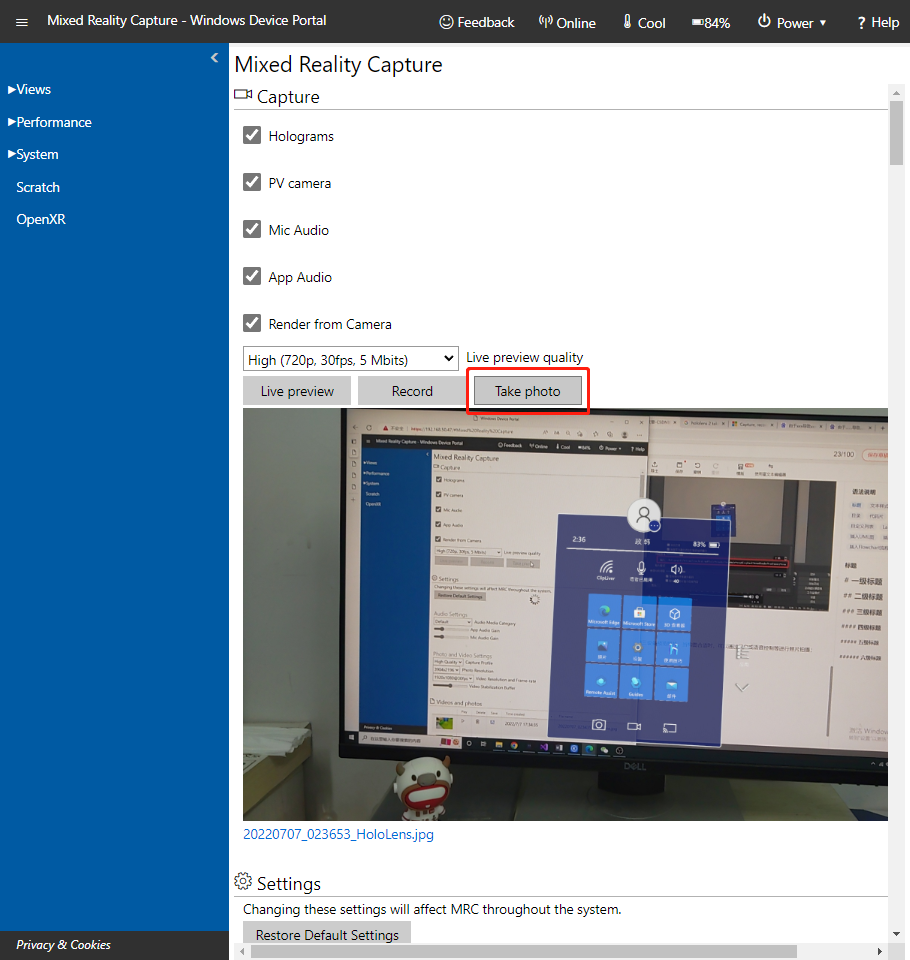The image size is (910, 960).
Task: Open the live preview quality dropdown
Action: click(350, 359)
